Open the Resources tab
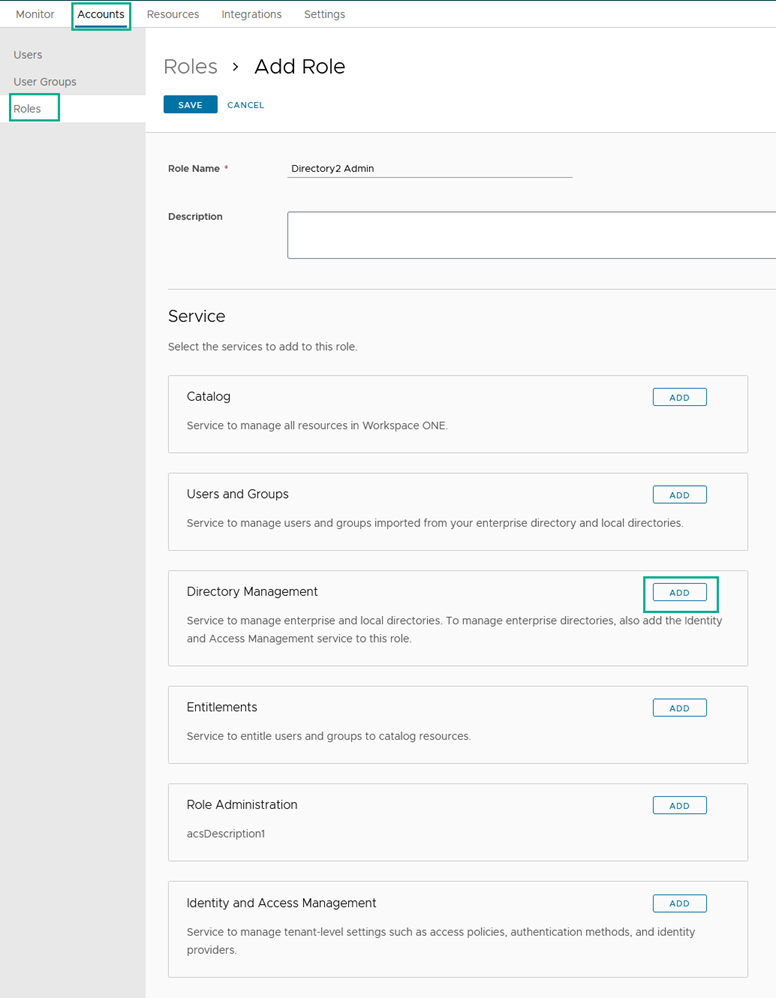 (173, 14)
